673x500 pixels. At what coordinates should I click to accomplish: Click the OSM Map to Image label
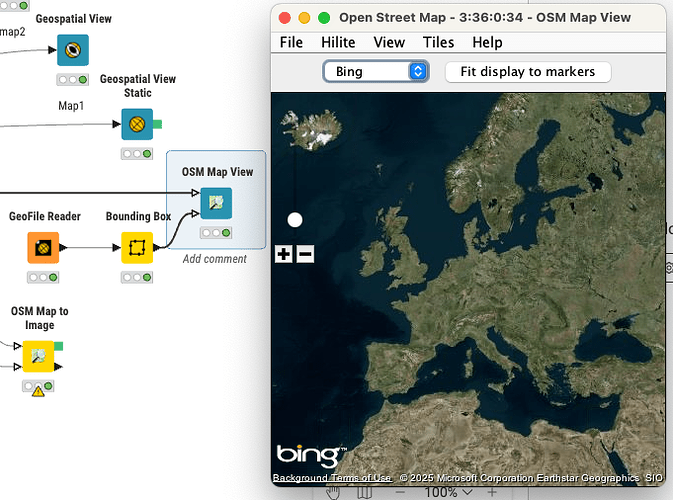pyautogui.click(x=39, y=318)
